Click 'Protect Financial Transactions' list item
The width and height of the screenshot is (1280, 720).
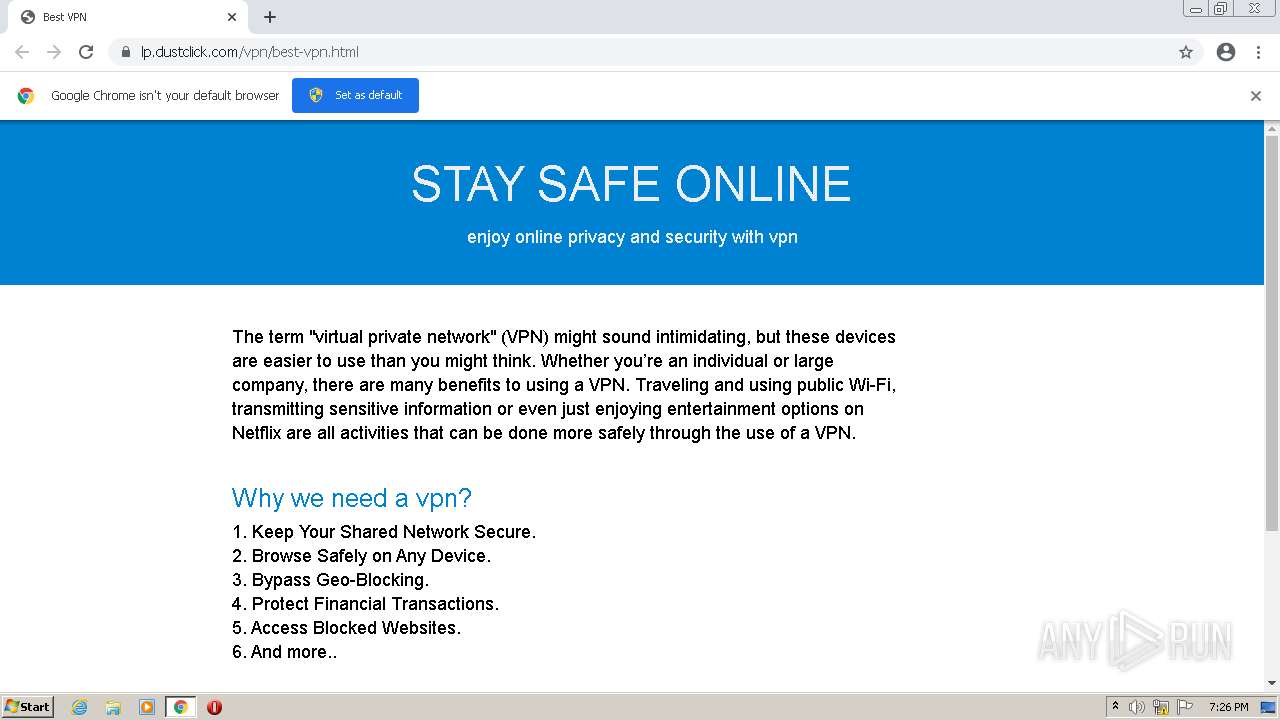[x=365, y=604]
